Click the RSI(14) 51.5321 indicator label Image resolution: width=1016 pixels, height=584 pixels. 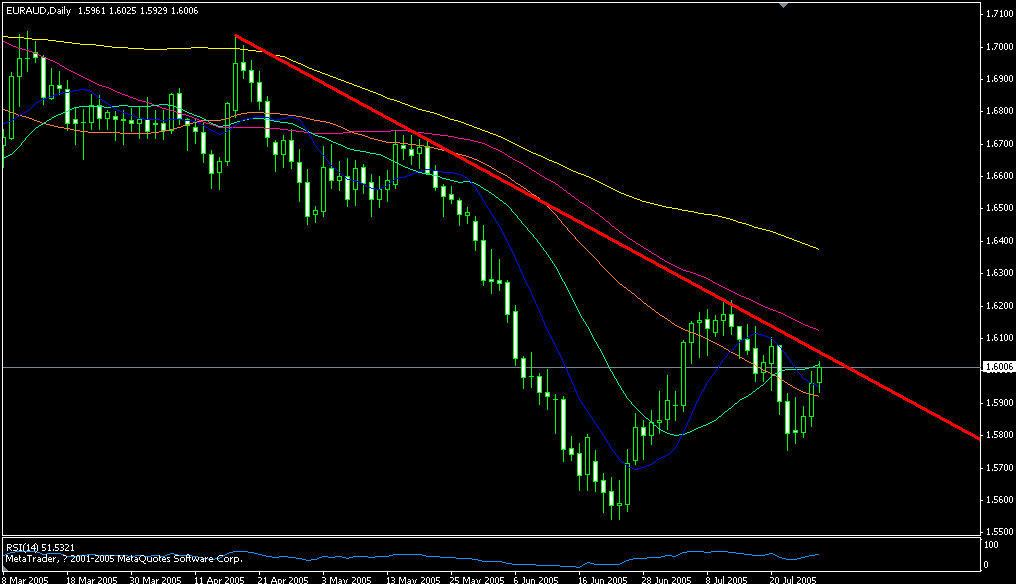40,548
